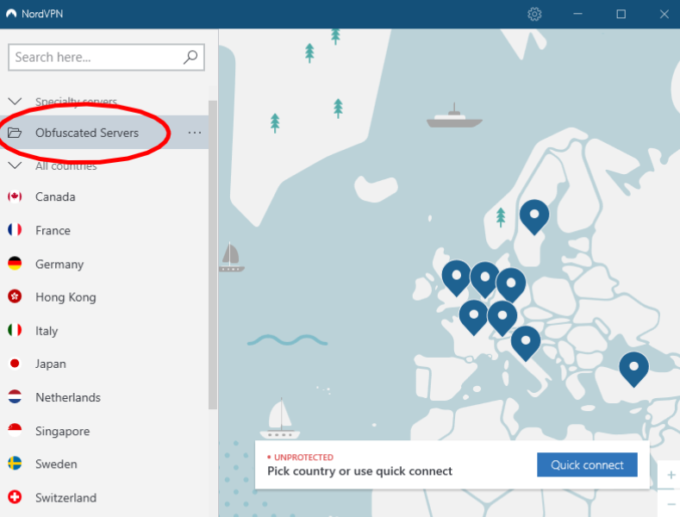The width and height of the screenshot is (680, 517).
Task: Click the NordVPN logo in the title bar
Action: pyautogui.click(x=12, y=14)
